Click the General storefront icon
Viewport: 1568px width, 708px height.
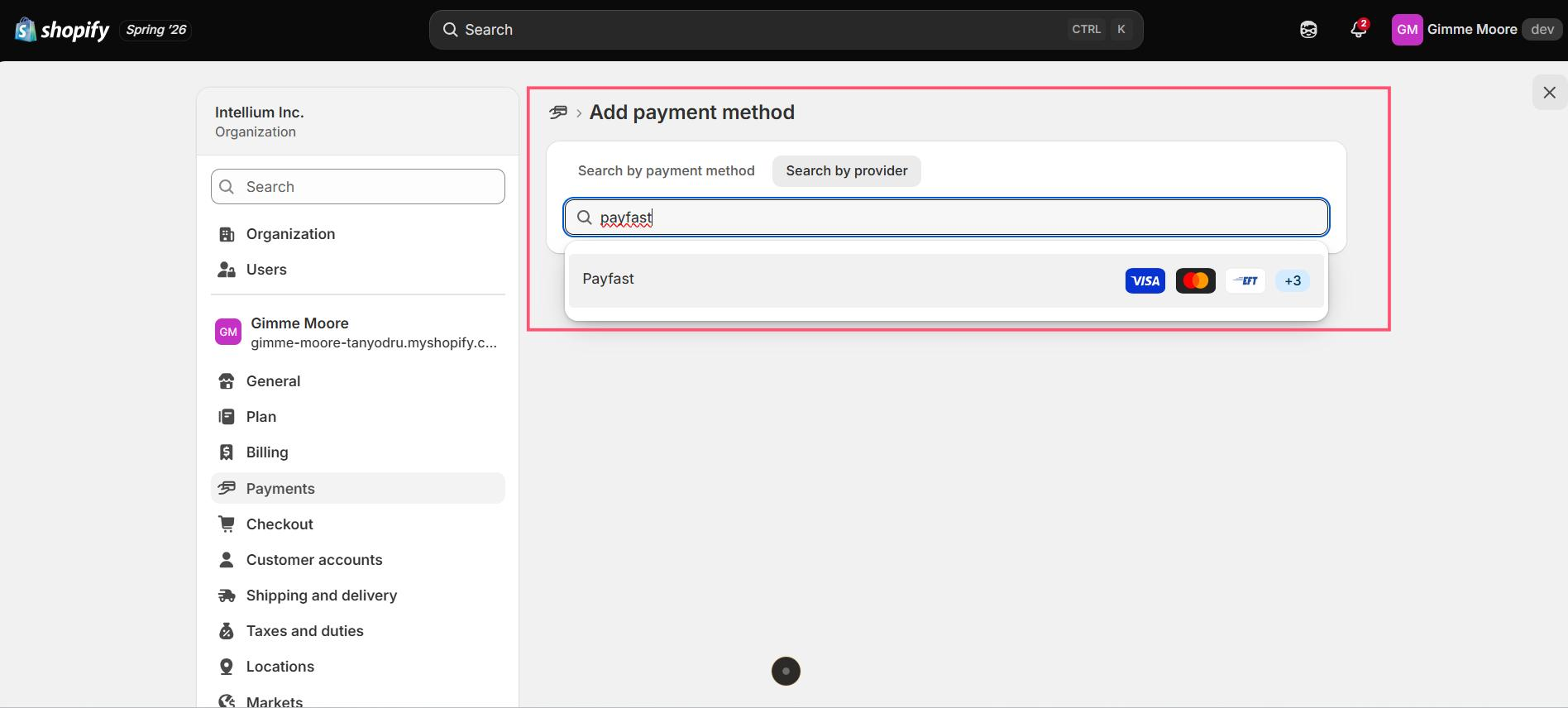point(227,381)
